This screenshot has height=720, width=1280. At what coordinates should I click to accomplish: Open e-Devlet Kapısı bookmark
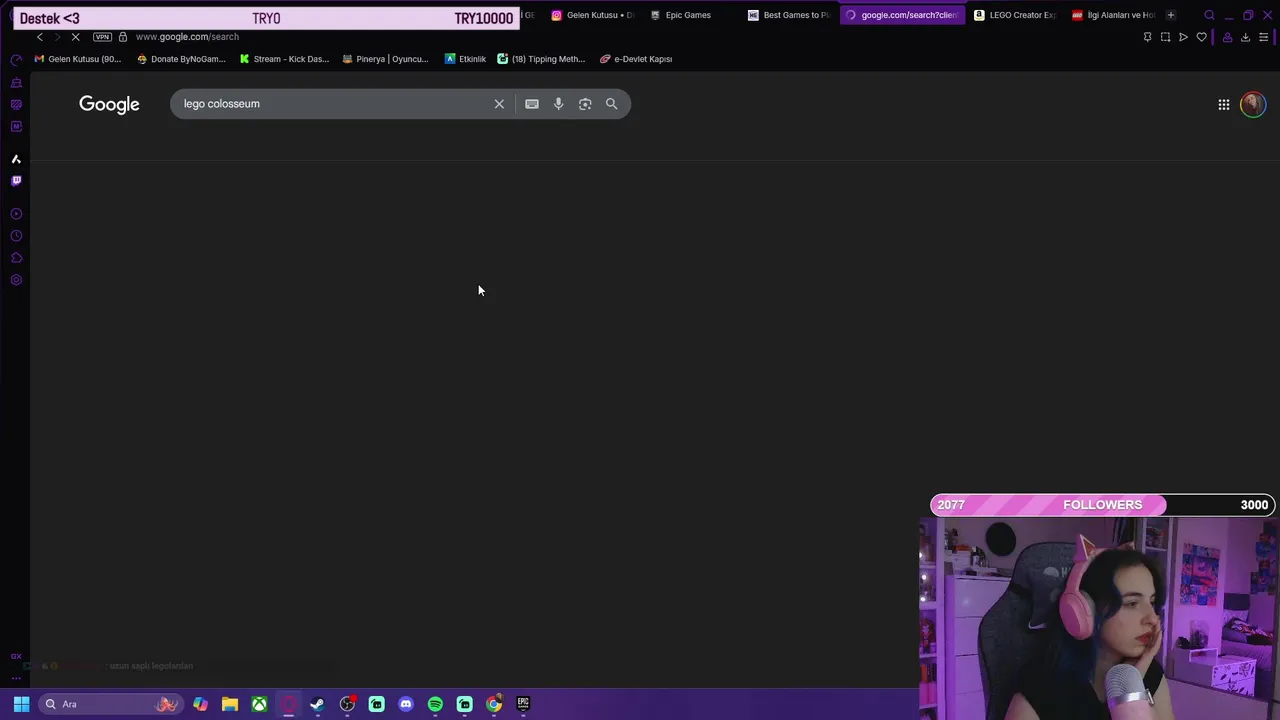tap(636, 59)
